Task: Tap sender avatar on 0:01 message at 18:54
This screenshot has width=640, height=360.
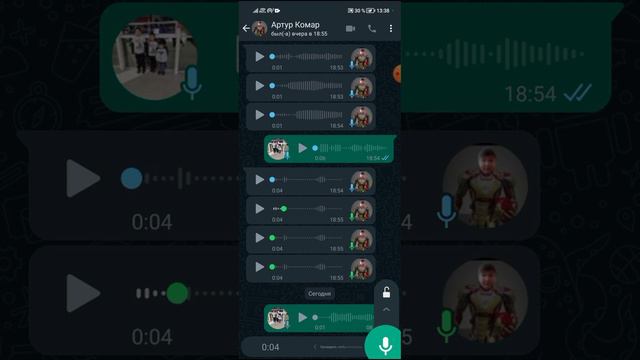Action: coord(362,117)
